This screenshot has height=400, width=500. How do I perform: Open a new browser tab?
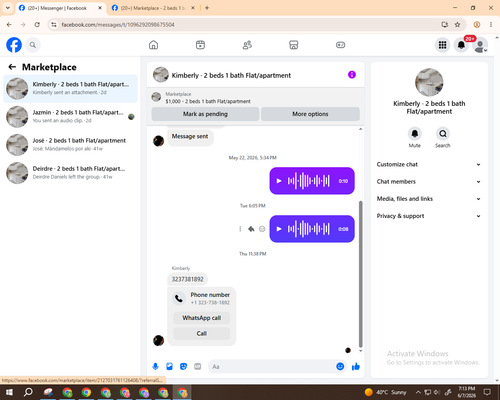pyautogui.click(x=207, y=8)
